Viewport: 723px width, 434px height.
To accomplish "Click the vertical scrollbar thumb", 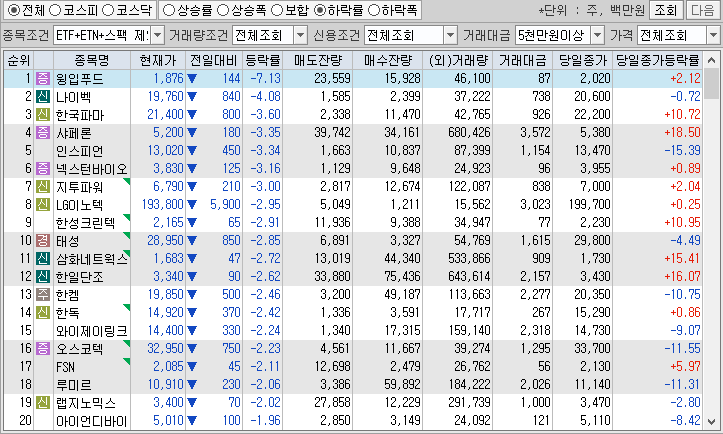I will (711, 83).
